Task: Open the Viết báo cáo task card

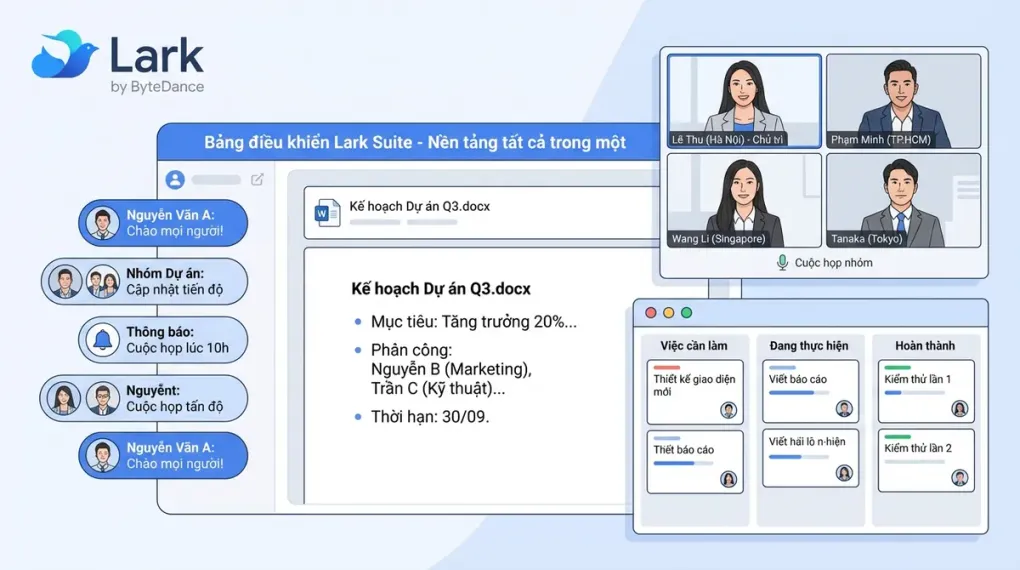Action: click(x=811, y=391)
